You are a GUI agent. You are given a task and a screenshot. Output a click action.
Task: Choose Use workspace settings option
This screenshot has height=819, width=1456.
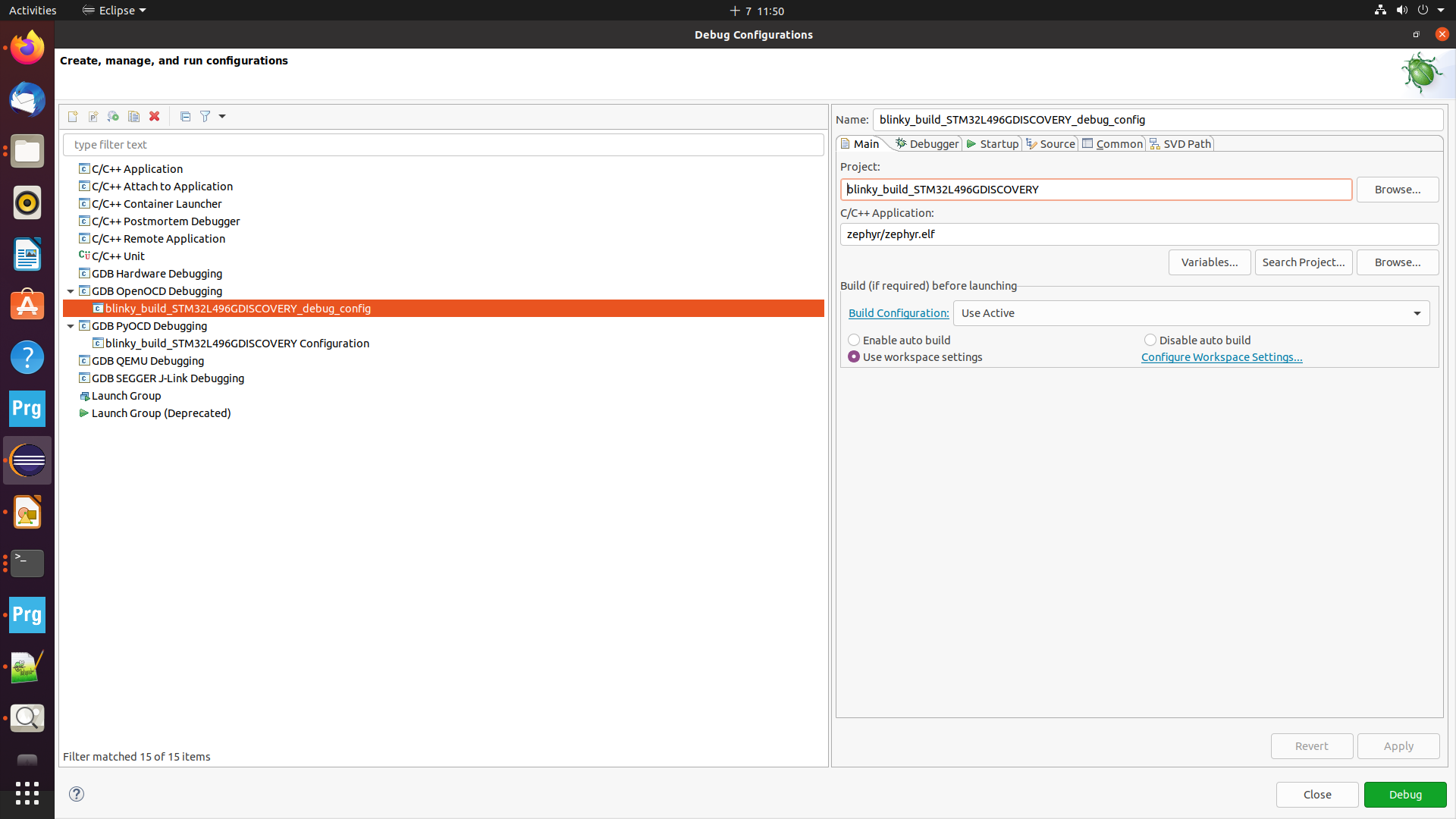[x=854, y=356]
